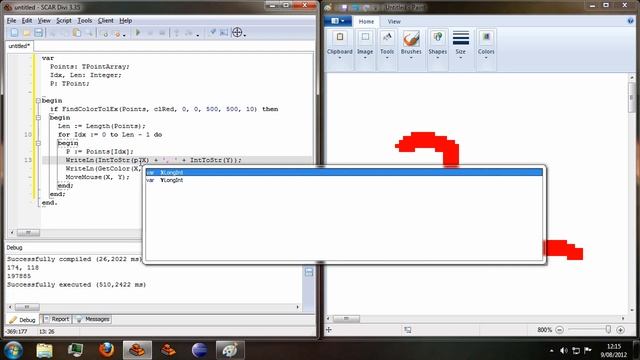Save the current SCAR script

click(38, 33)
